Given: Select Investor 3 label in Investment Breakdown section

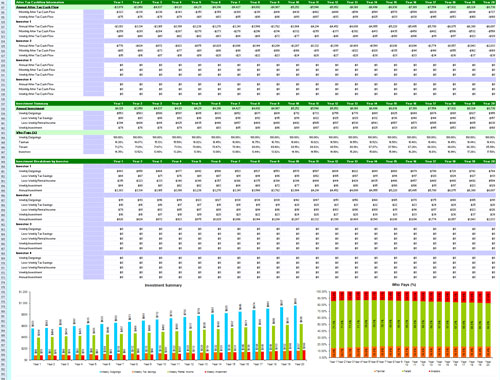Looking at the screenshot, I should pyautogui.click(x=24, y=224).
